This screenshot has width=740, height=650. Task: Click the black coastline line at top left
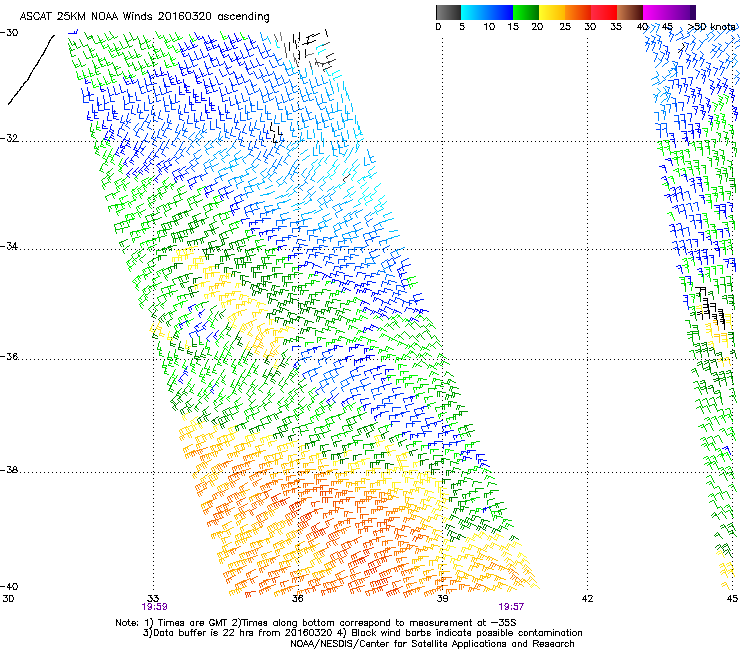(x=31, y=69)
